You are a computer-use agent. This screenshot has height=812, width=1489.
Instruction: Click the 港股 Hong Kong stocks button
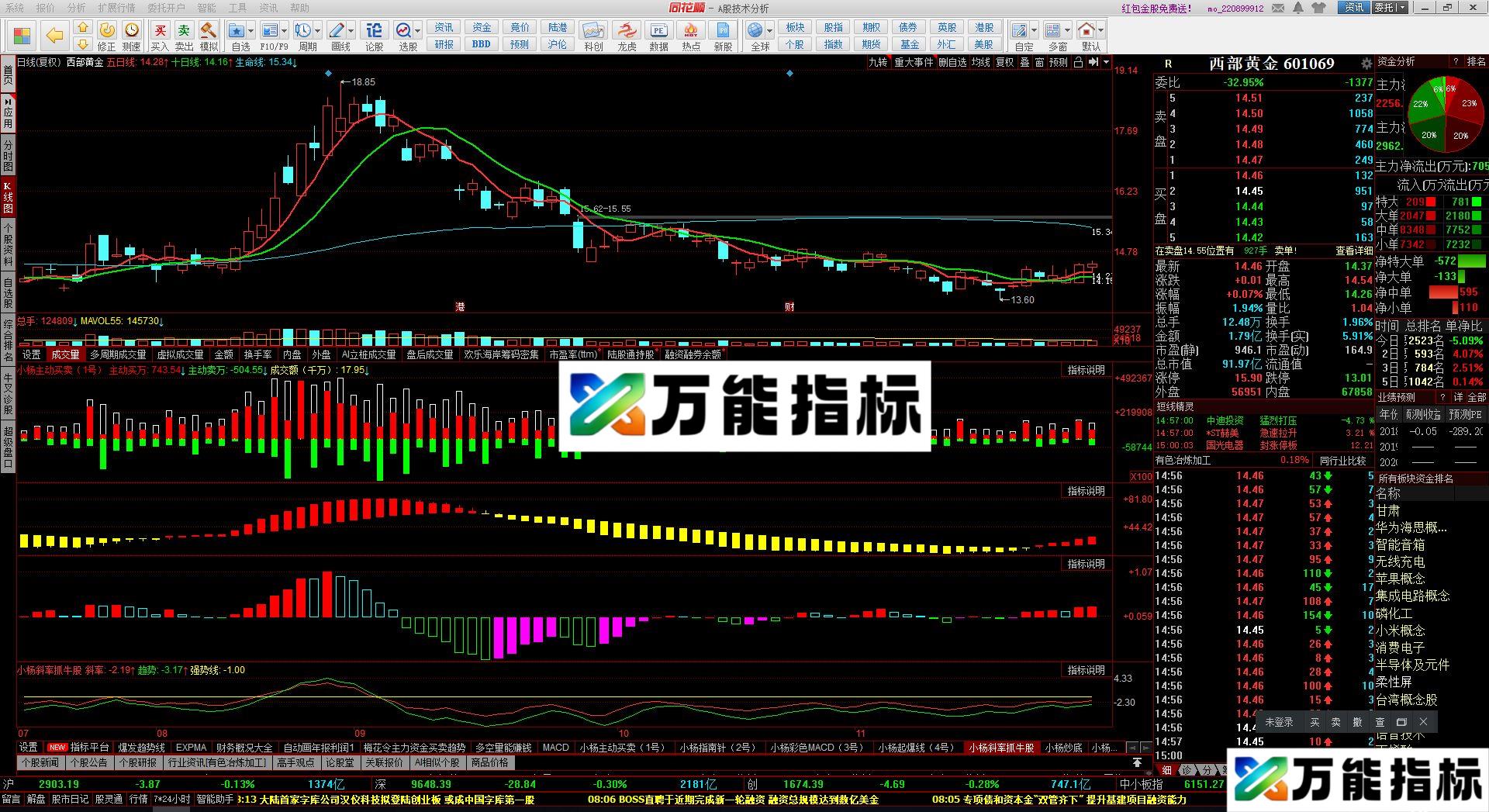coord(984,26)
